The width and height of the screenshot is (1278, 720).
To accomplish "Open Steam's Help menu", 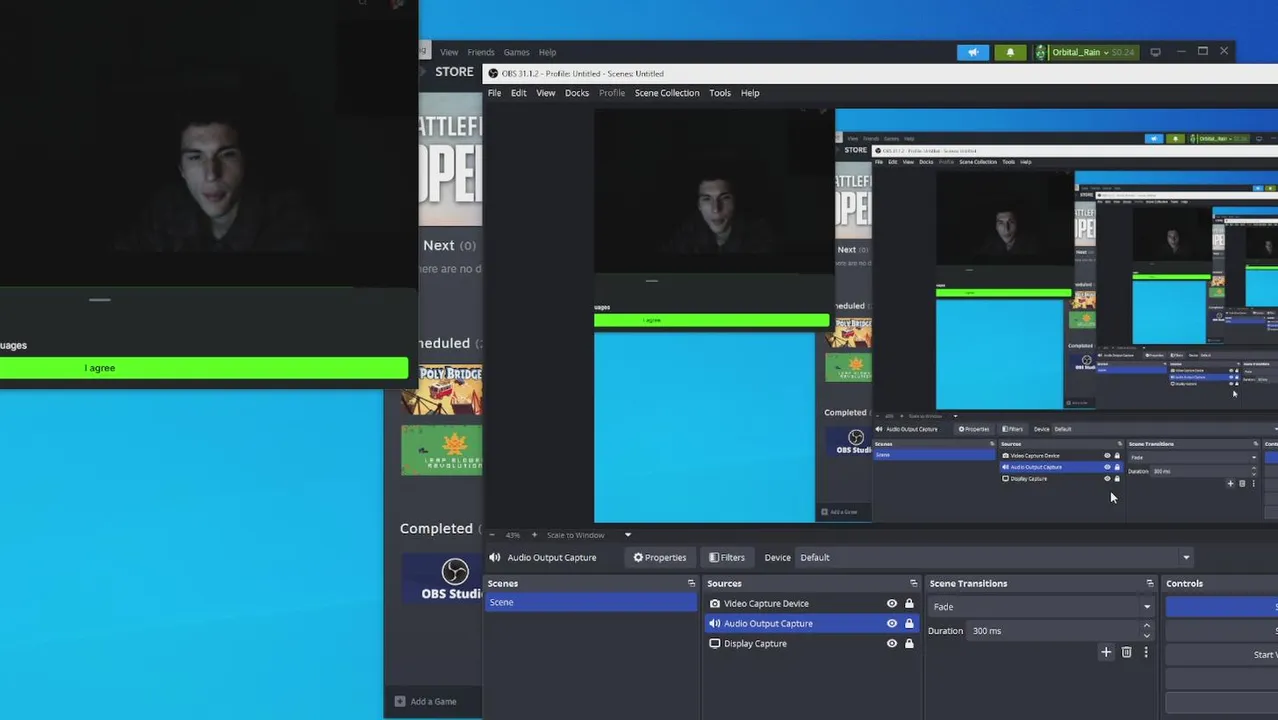I will tap(547, 52).
